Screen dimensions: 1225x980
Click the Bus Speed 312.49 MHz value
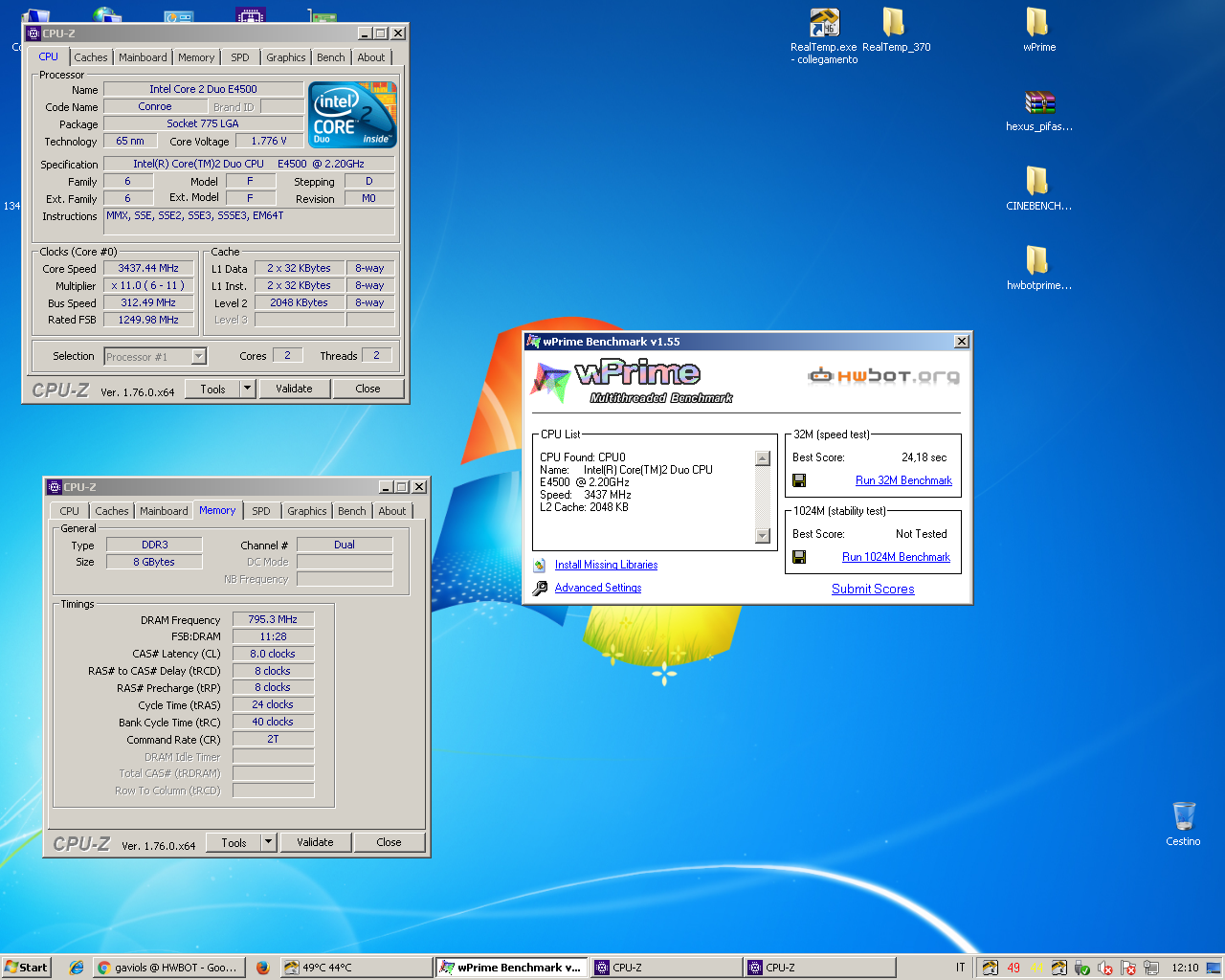click(x=148, y=302)
